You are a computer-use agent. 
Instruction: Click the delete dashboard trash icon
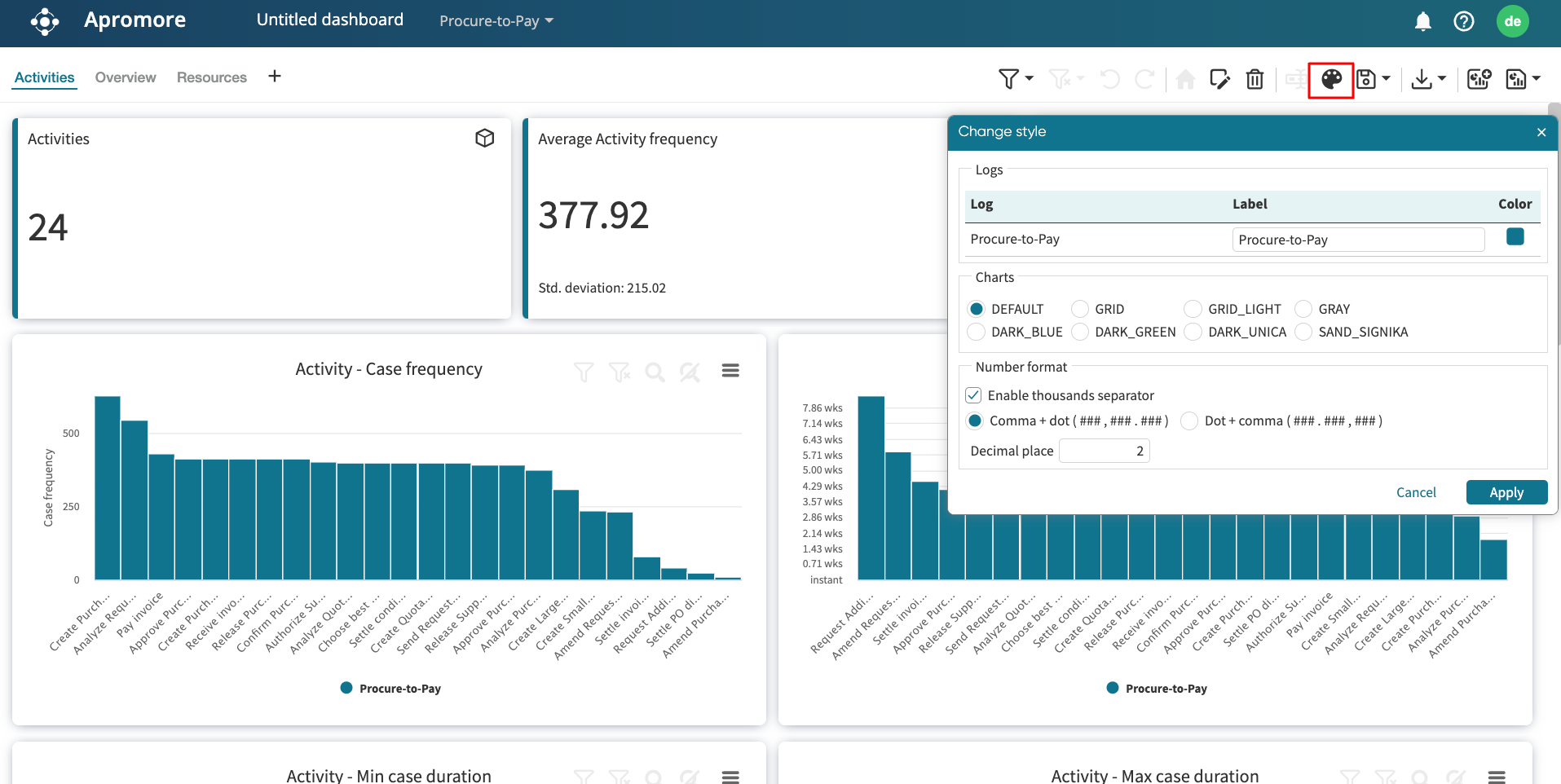pyautogui.click(x=1255, y=79)
